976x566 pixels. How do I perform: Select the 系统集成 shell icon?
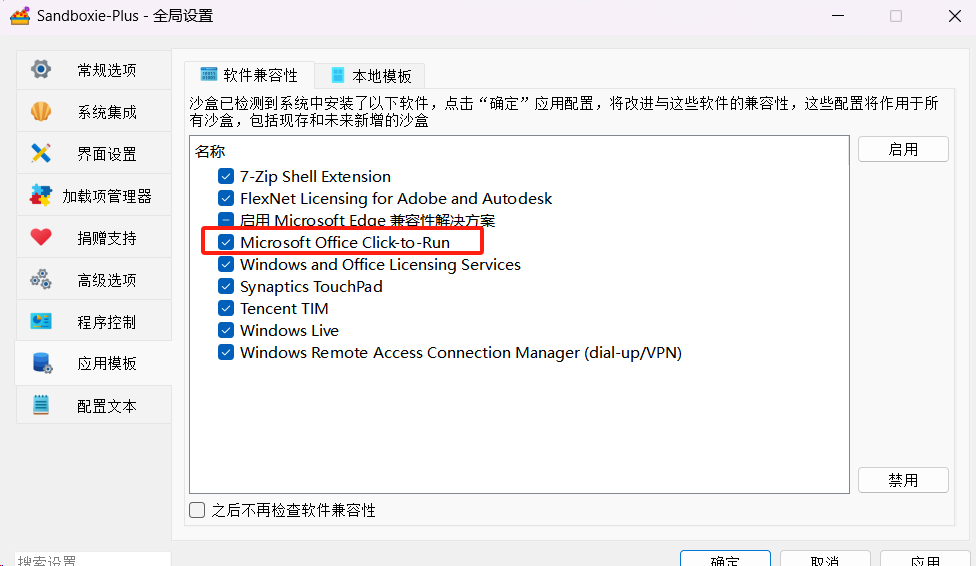click(41, 111)
